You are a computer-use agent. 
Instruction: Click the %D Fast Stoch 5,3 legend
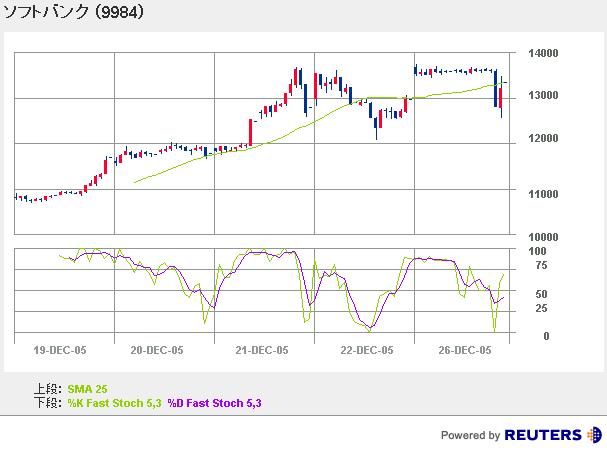click(x=214, y=403)
